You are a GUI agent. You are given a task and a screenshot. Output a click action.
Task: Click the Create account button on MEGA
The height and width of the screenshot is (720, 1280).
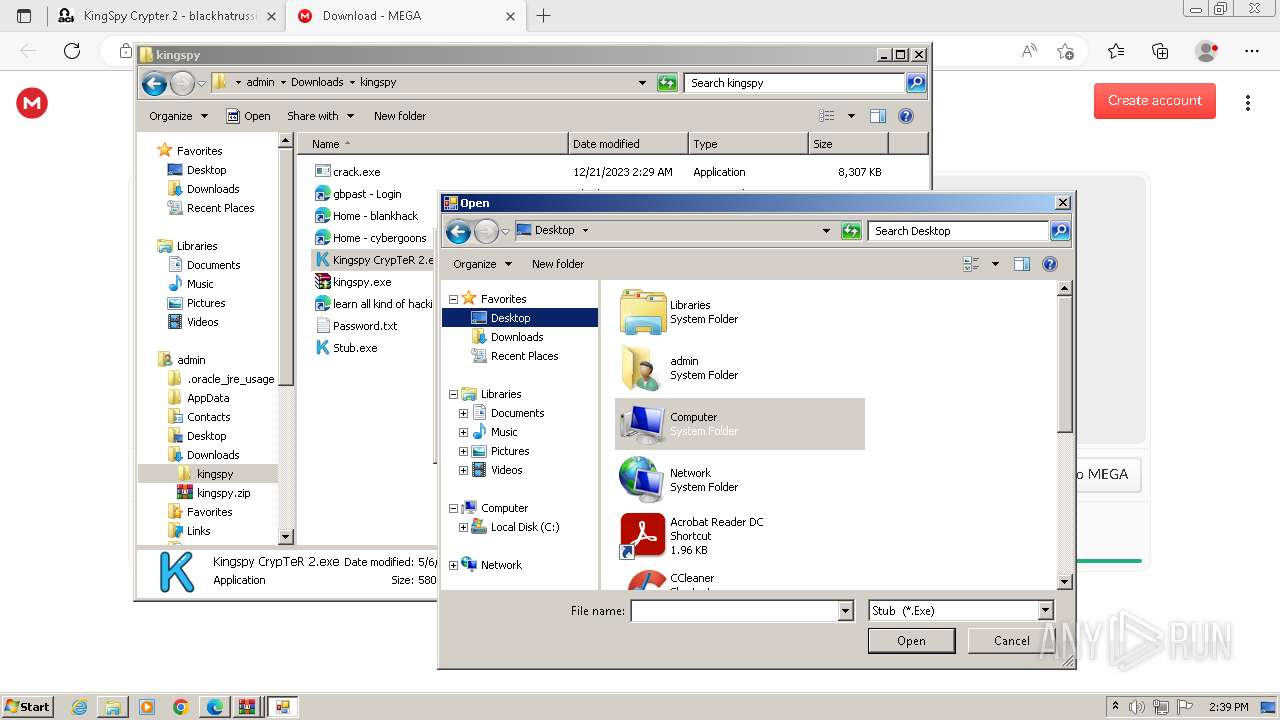tap(1154, 100)
